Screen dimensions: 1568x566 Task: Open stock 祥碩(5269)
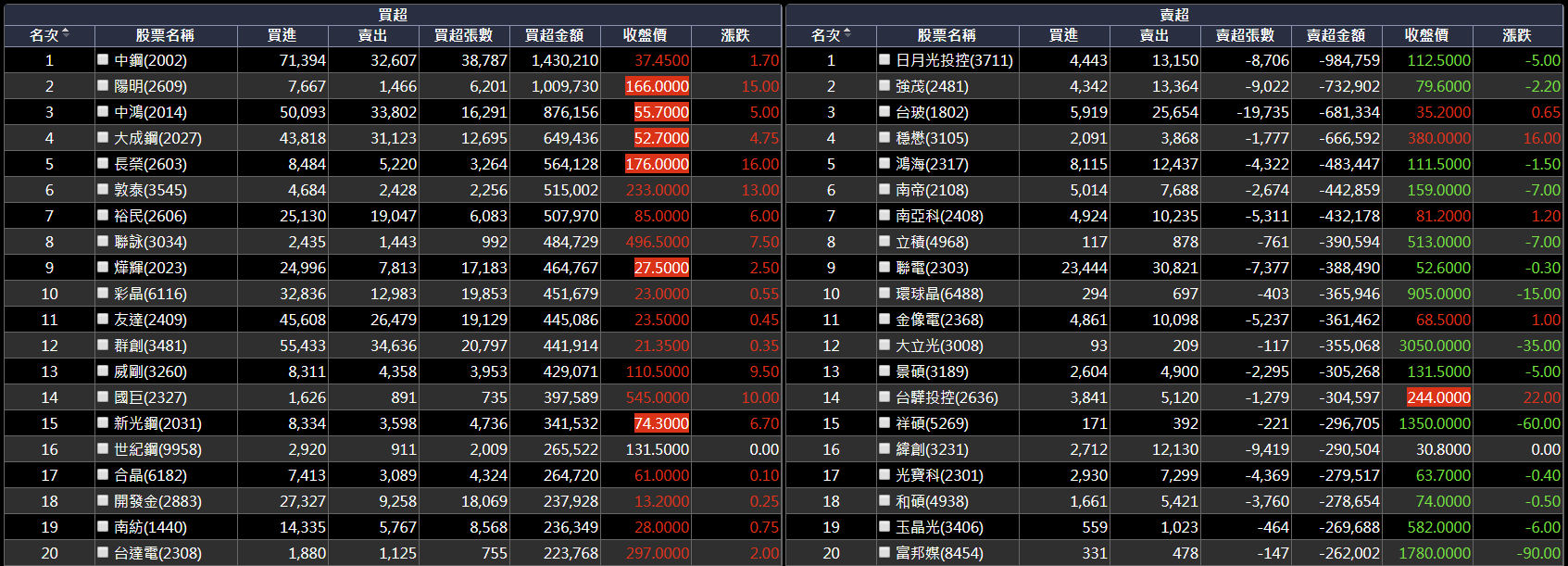[932, 423]
